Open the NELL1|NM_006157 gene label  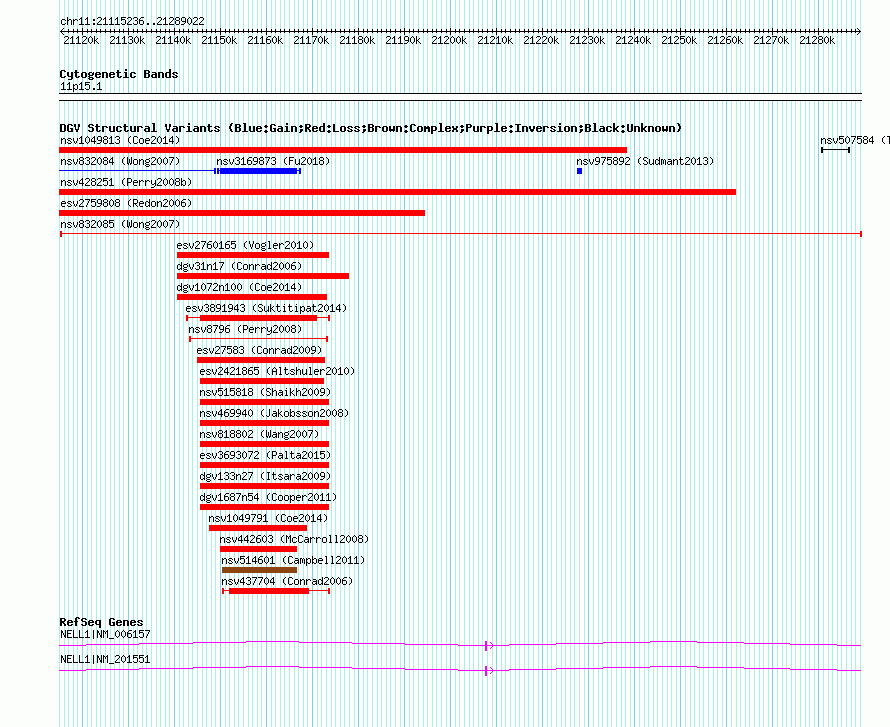tap(105, 634)
